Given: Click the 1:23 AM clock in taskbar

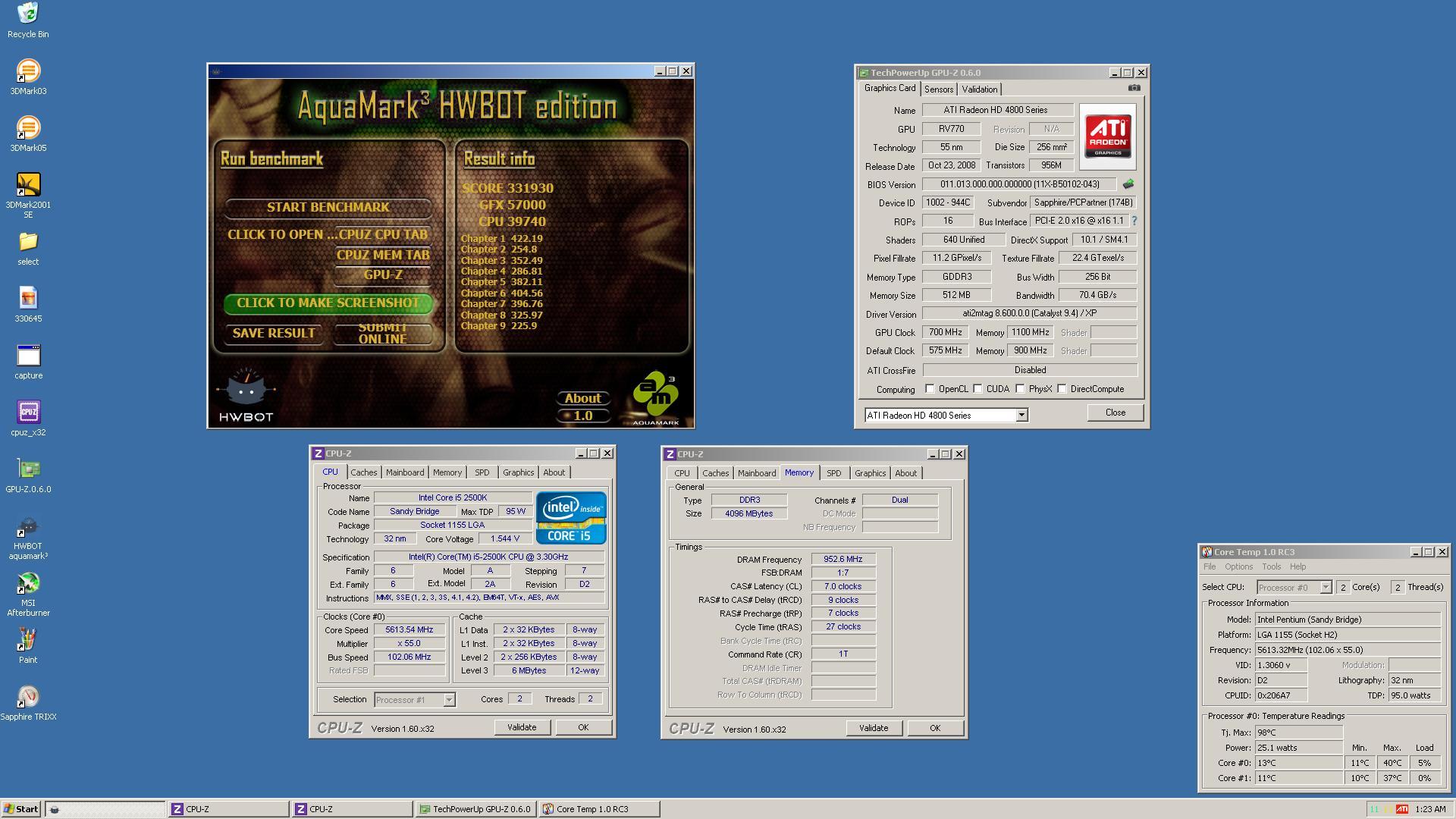Looking at the screenshot, I should (1430, 809).
